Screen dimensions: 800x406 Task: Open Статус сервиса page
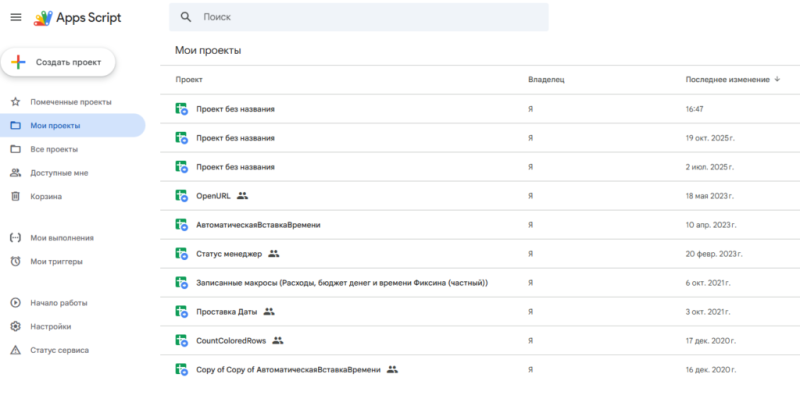coord(59,350)
